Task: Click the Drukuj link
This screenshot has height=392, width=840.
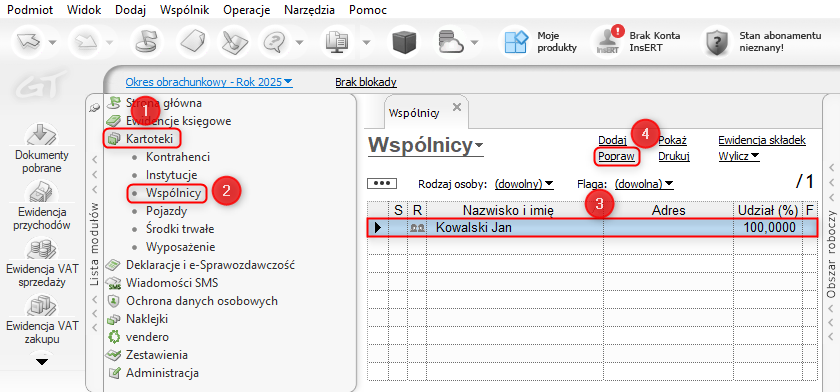Action: 674,156
